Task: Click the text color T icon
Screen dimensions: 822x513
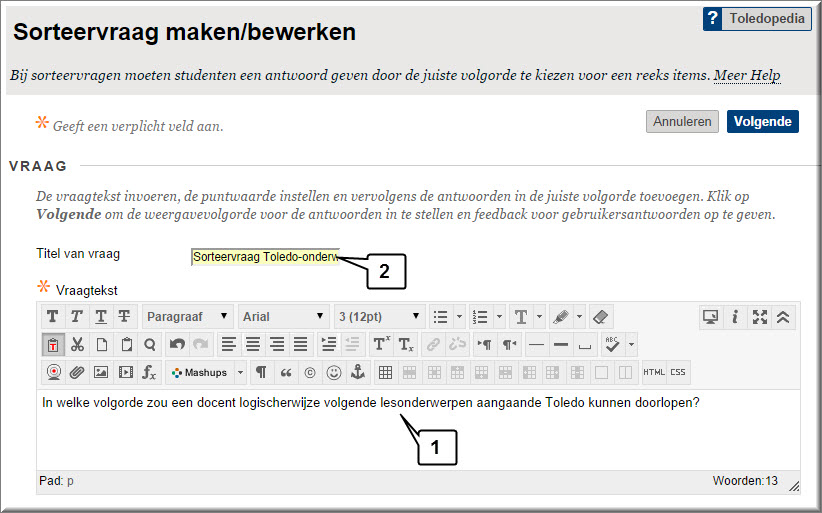Action: pyautogui.click(x=521, y=316)
